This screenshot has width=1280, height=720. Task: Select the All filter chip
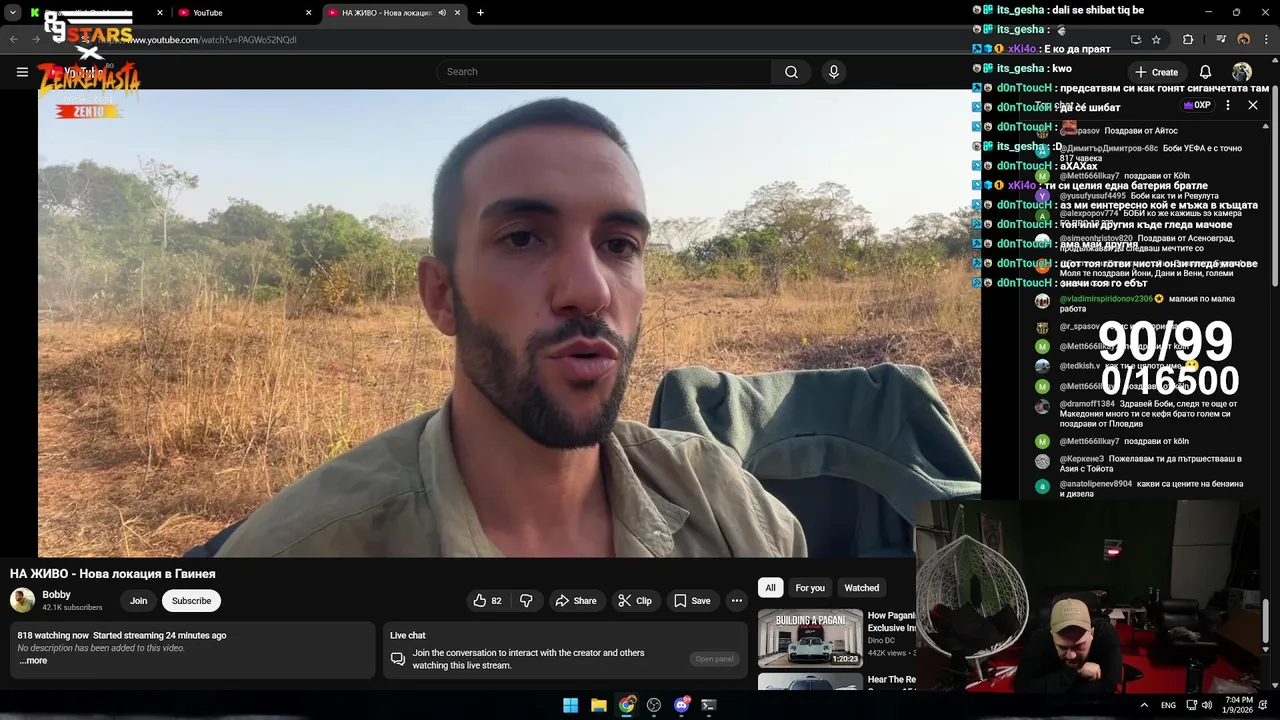[770, 588]
